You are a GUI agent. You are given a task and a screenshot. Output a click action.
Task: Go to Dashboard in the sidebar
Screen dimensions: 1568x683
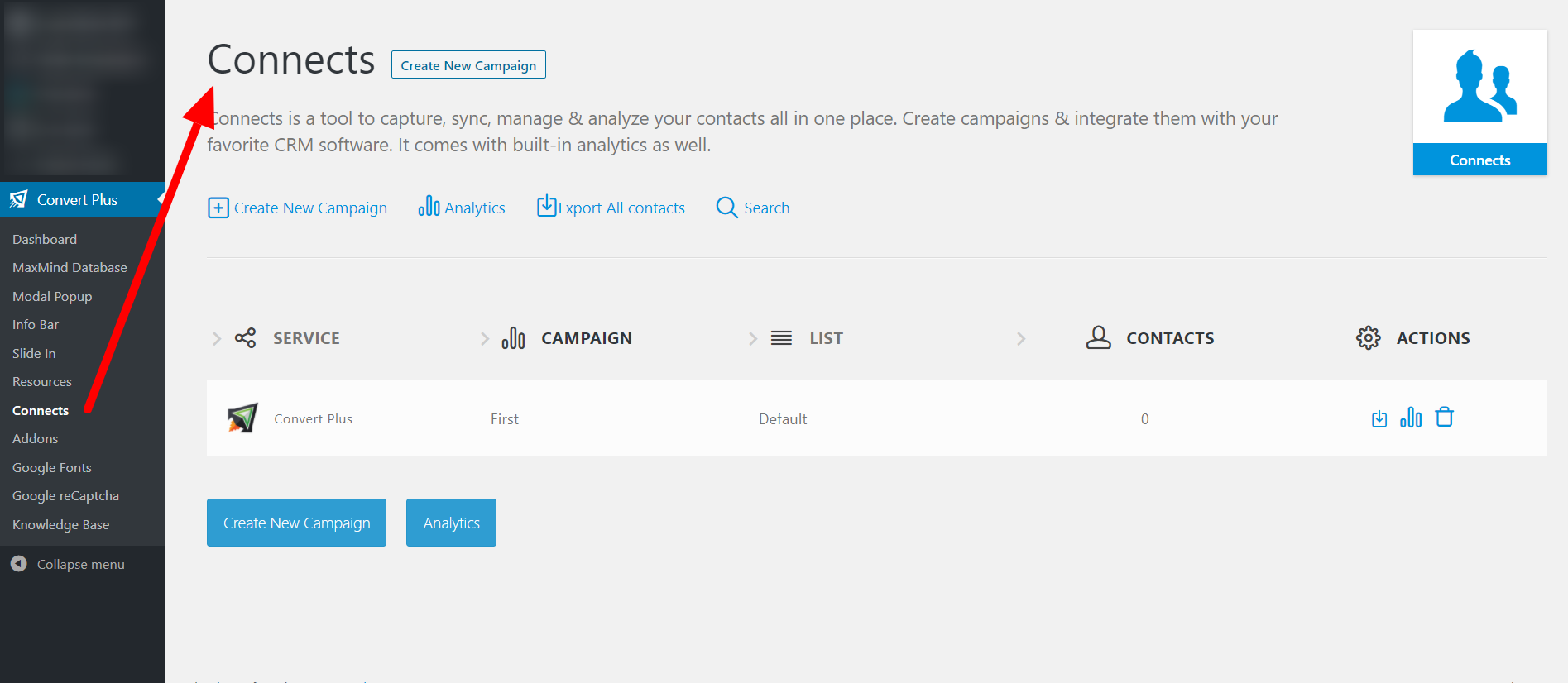tap(45, 239)
